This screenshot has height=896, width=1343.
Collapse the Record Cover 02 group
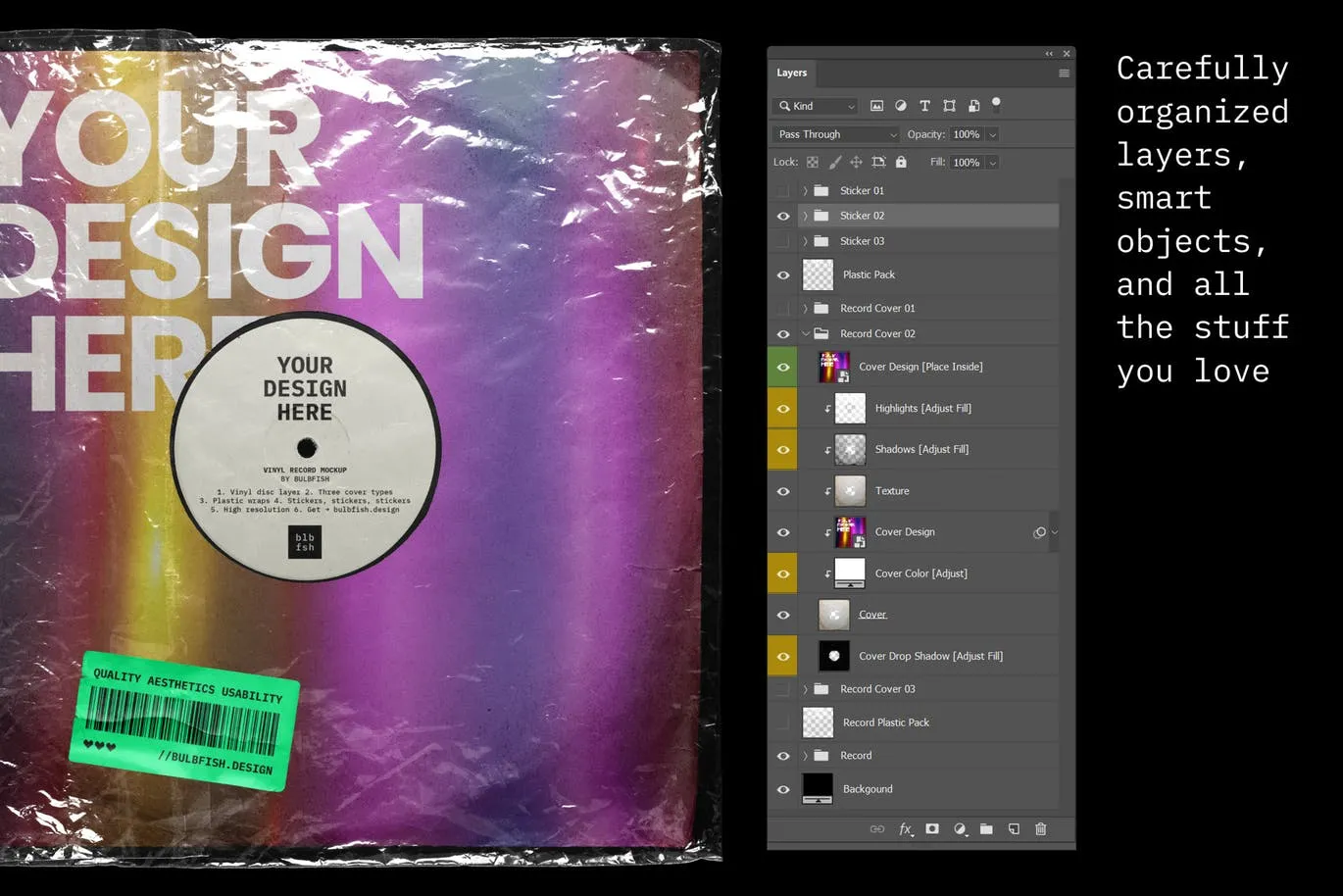806,332
